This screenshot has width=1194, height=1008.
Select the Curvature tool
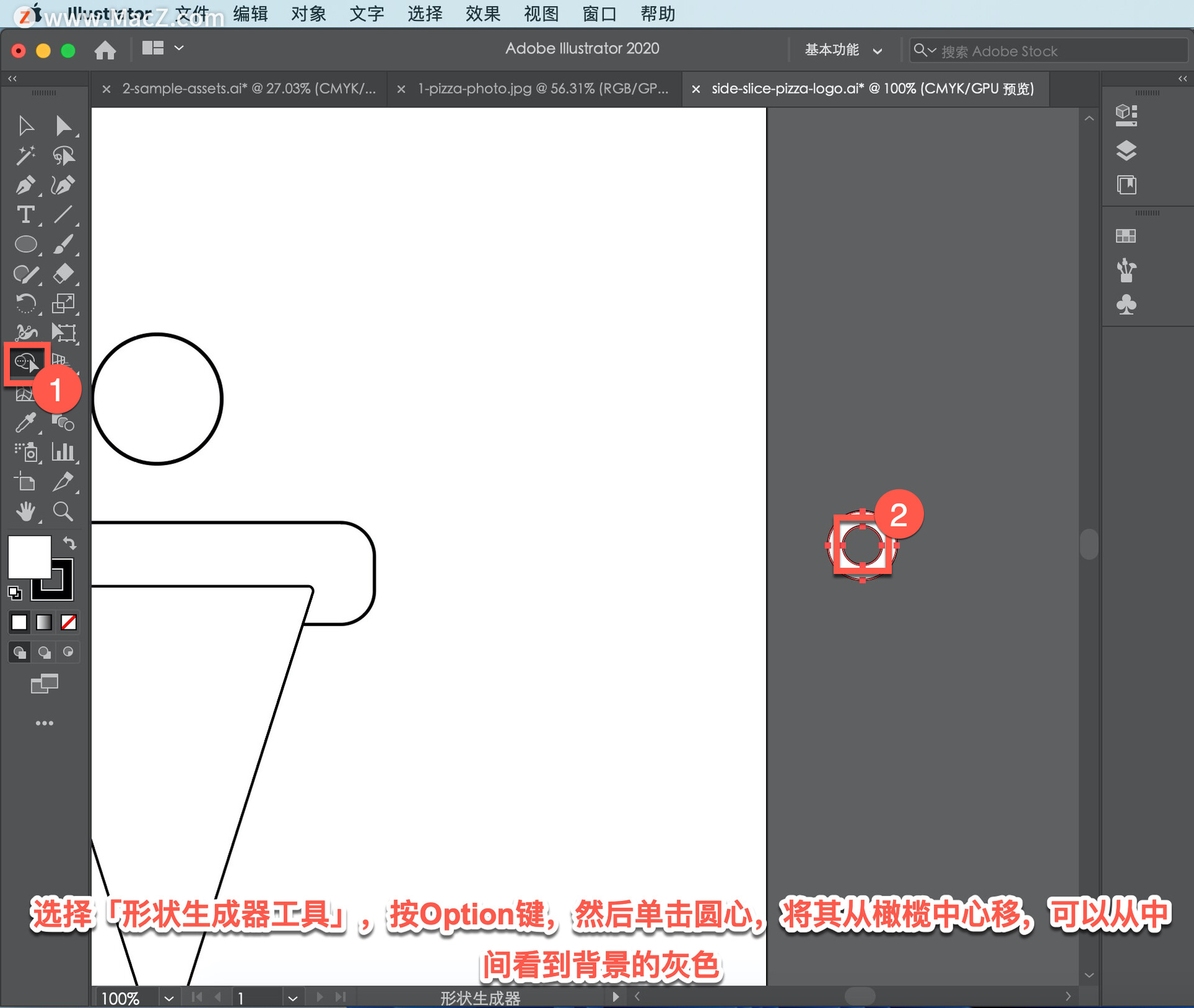click(63, 185)
